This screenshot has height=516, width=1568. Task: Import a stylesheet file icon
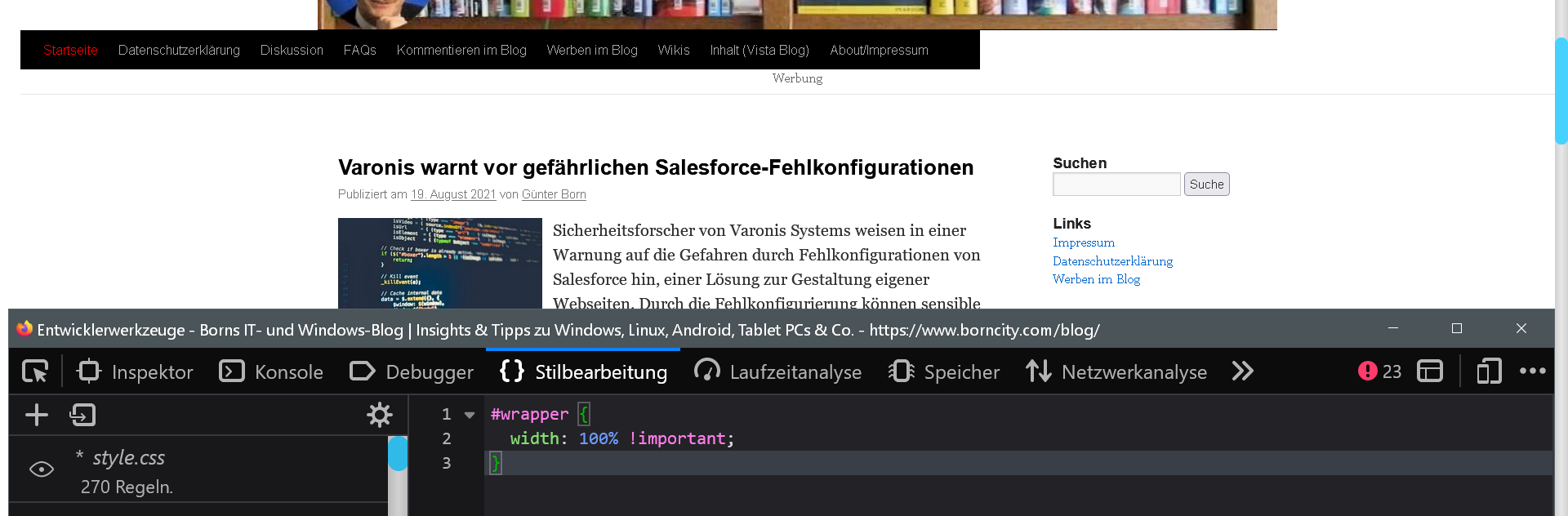click(82, 415)
